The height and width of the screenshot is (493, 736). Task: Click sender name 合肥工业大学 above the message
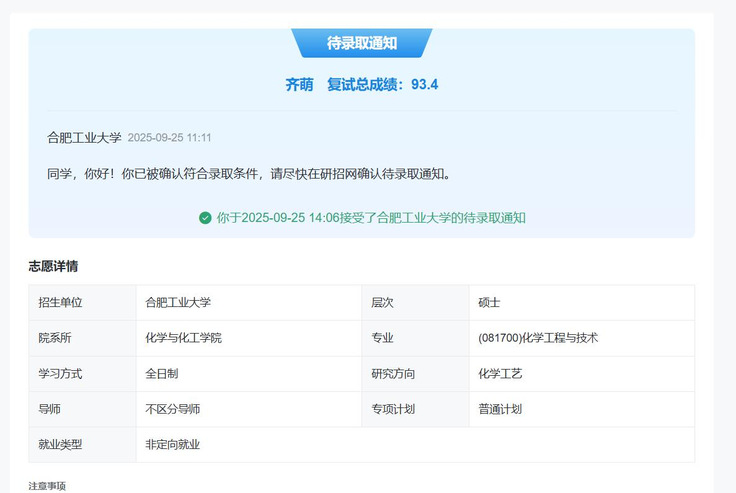click(x=84, y=138)
